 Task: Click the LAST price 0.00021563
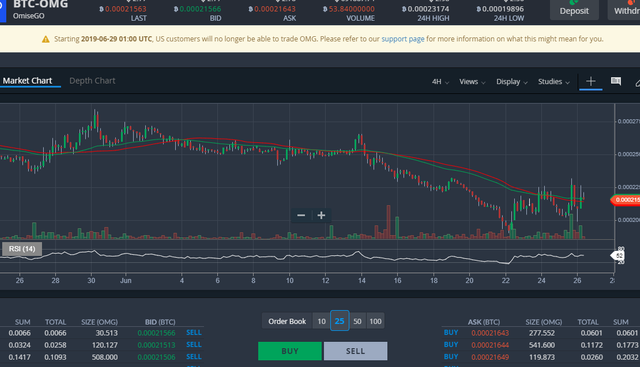coord(126,9)
